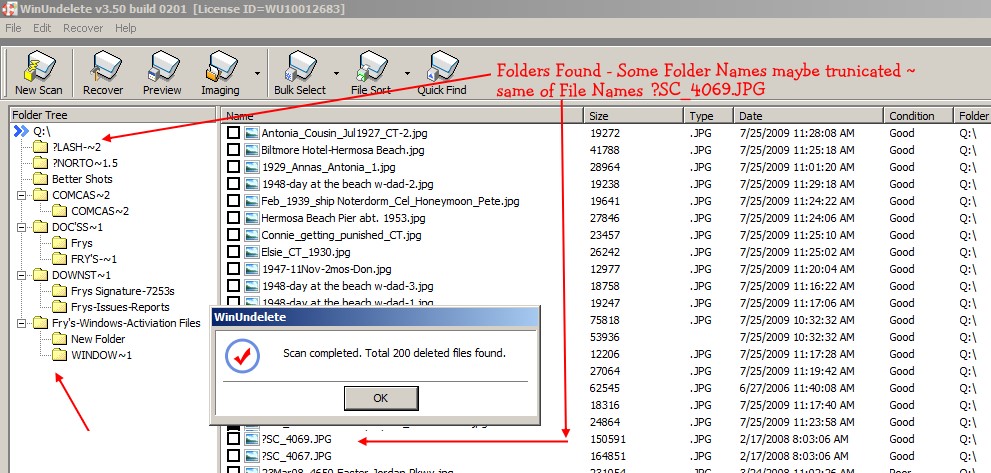
Task: Click the Bulk Select icon
Action: [299, 72]
